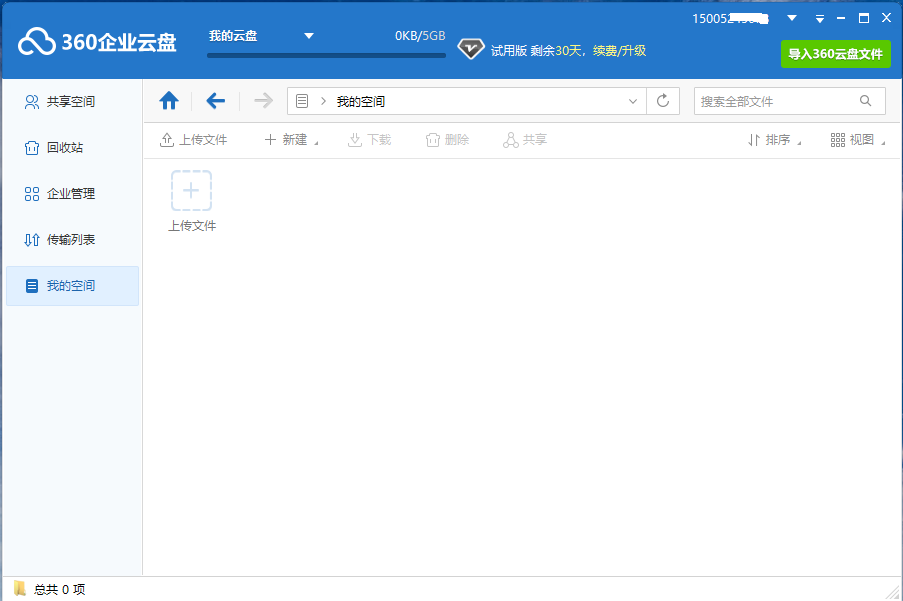Open the 排序 sort dropdown
Viewport: 903px width, 601px height.
774,140
